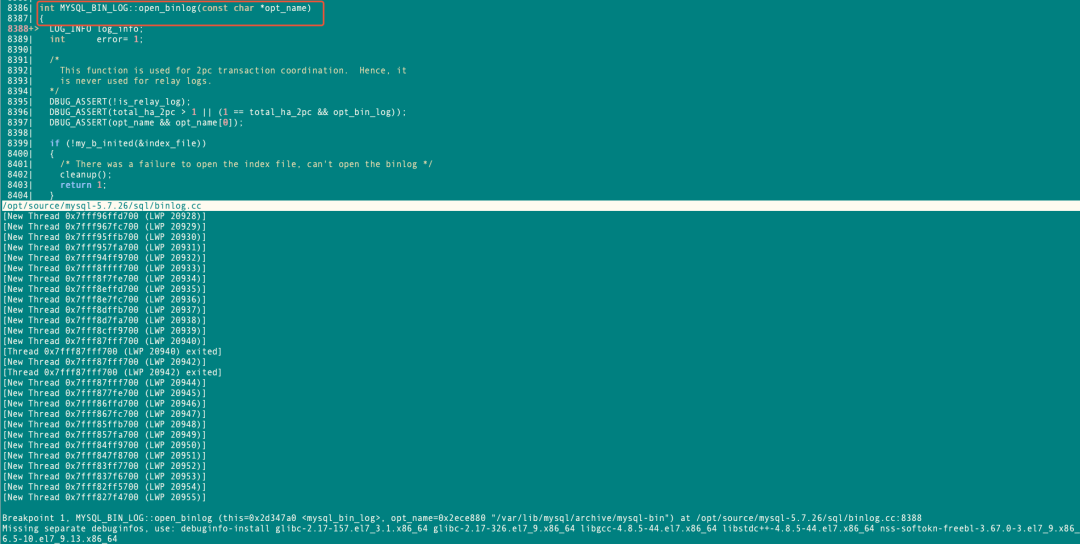Image resolution: width=1080 pixels, height=544 pixels.
Task: Click New Thread line with LWP 20945
Action: click(104, 393)
